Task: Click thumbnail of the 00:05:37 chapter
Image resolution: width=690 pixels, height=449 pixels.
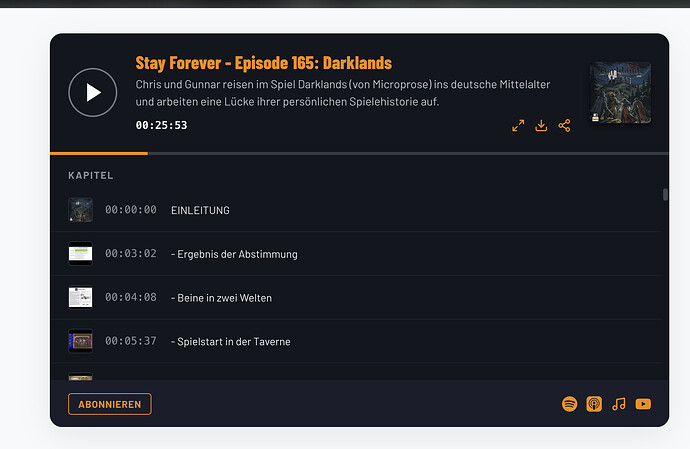Action: pos(81,341)
